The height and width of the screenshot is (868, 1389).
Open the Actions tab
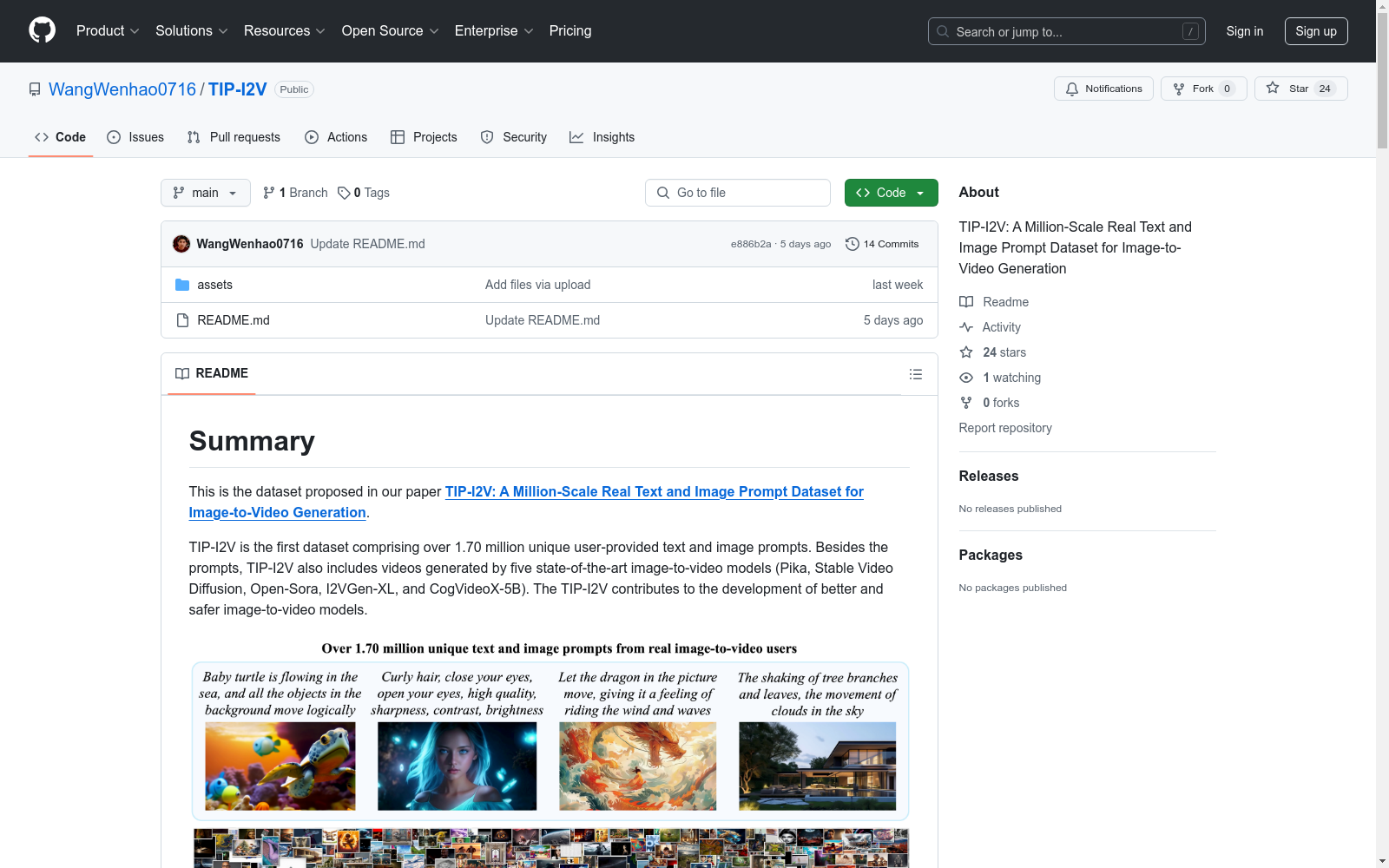(336, 137)
